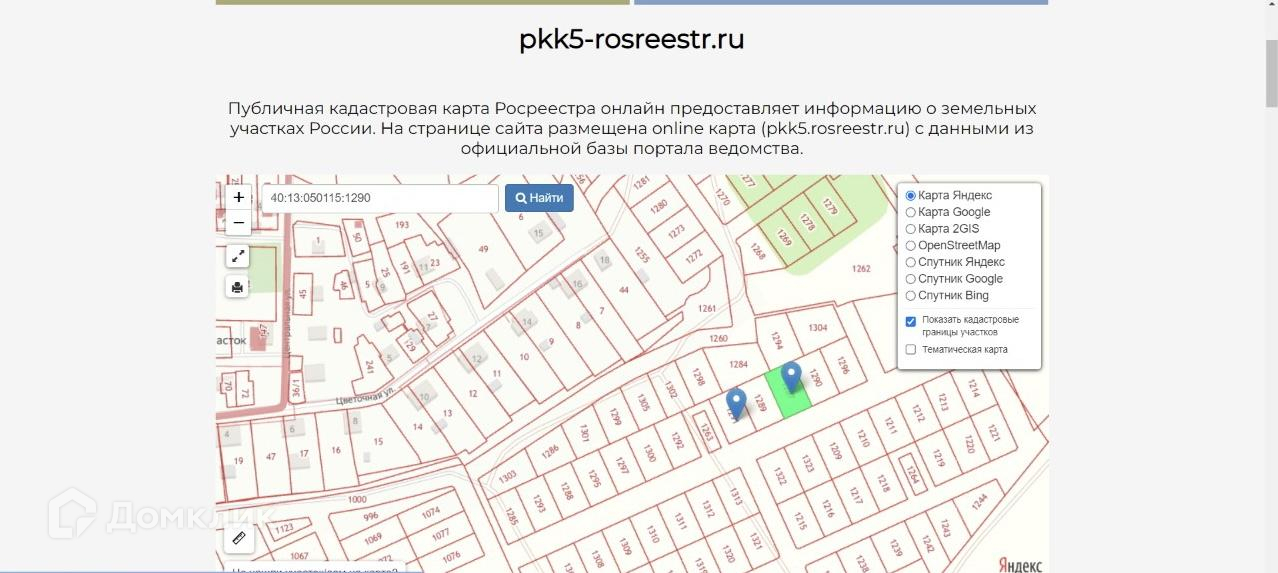Click parcel labeled 1290
Image resolution: width=1278 pixels, height=573 pixels.
[815, 379]
